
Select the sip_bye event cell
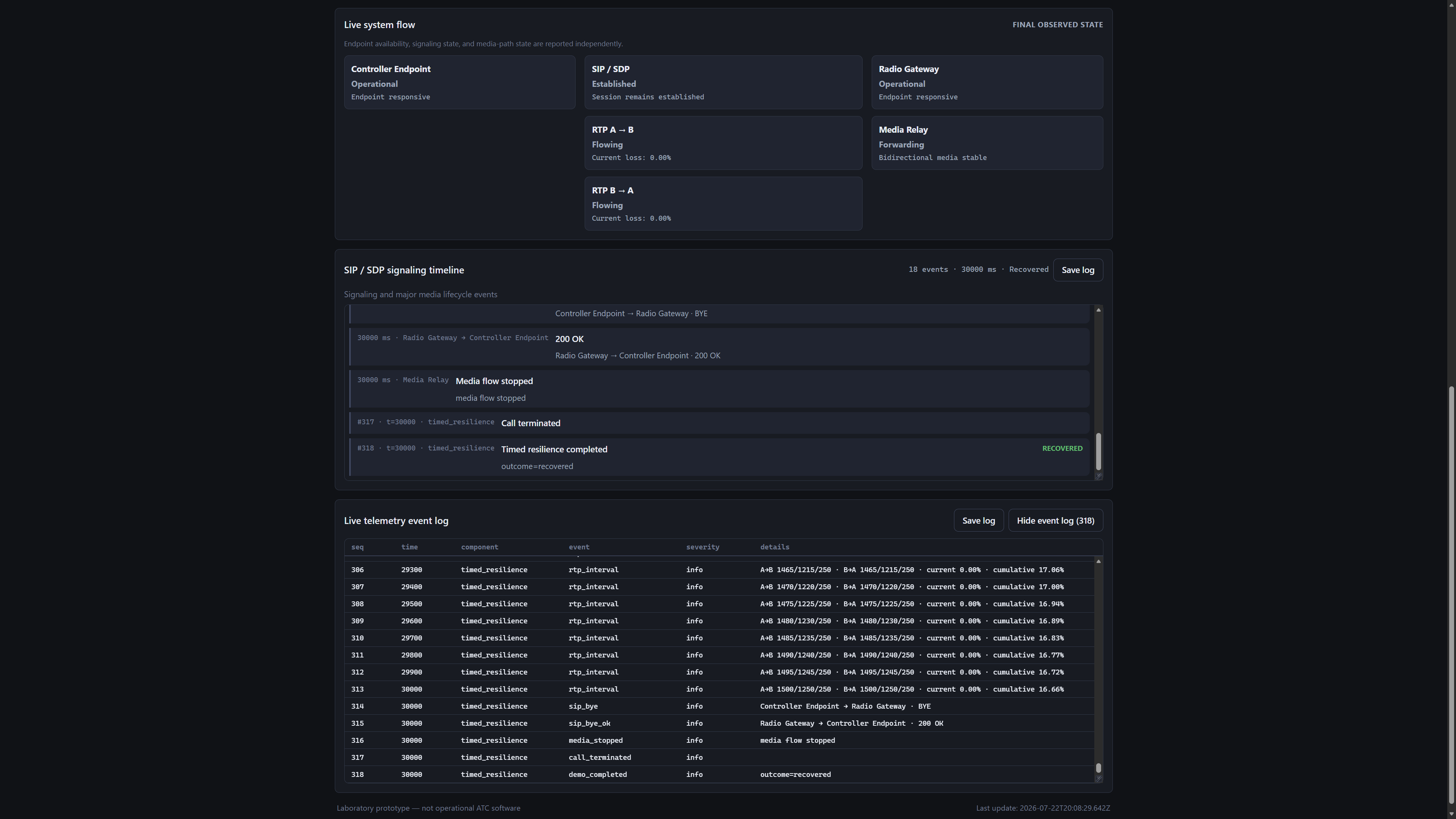point(583,706)
